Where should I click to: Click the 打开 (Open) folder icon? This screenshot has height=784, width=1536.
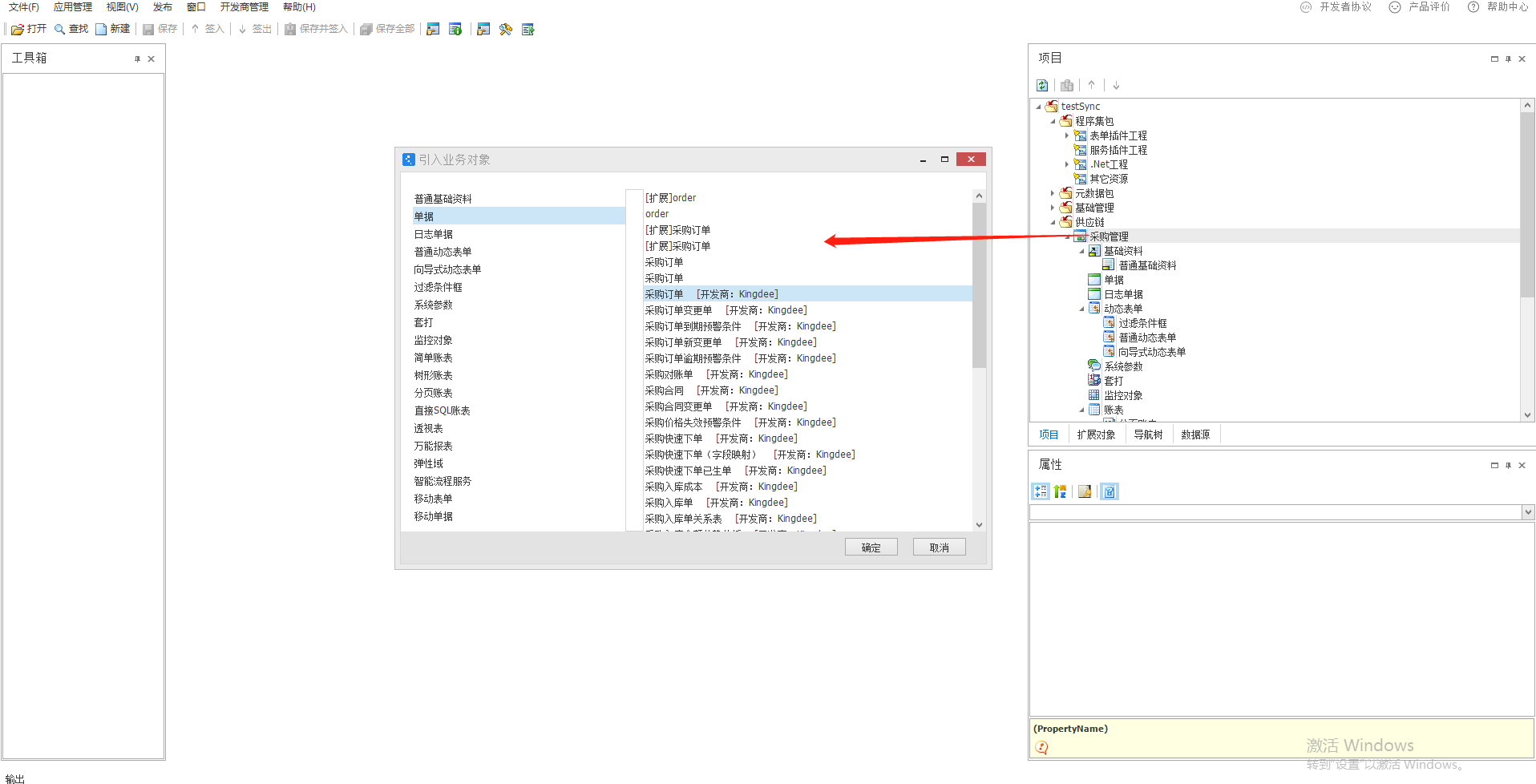click(x=18, y=30)
